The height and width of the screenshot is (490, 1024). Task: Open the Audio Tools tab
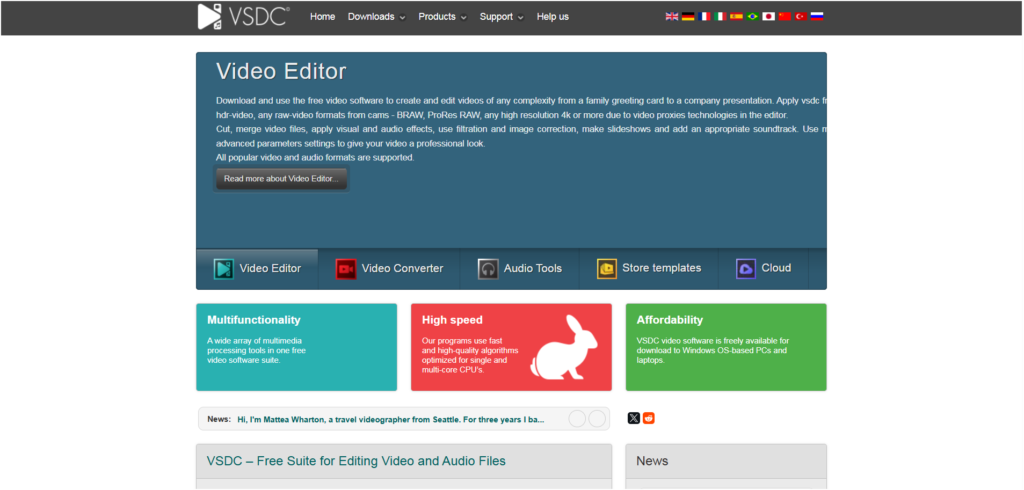pyautogui.click(x=520, y=269)
